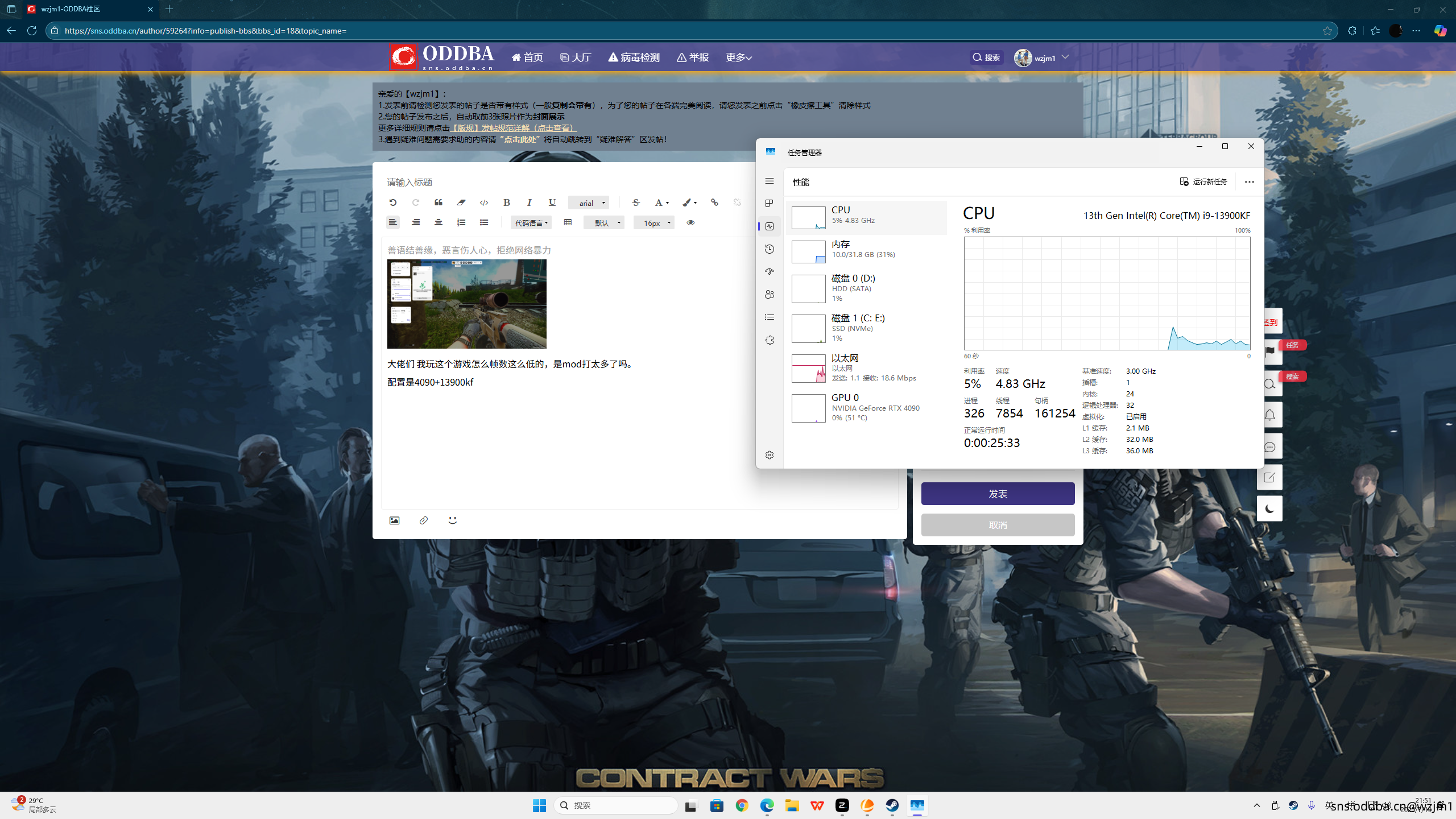The image size is (1456, 819).
Task: Click the 点击此处 help link
Action: coord(520,139)
